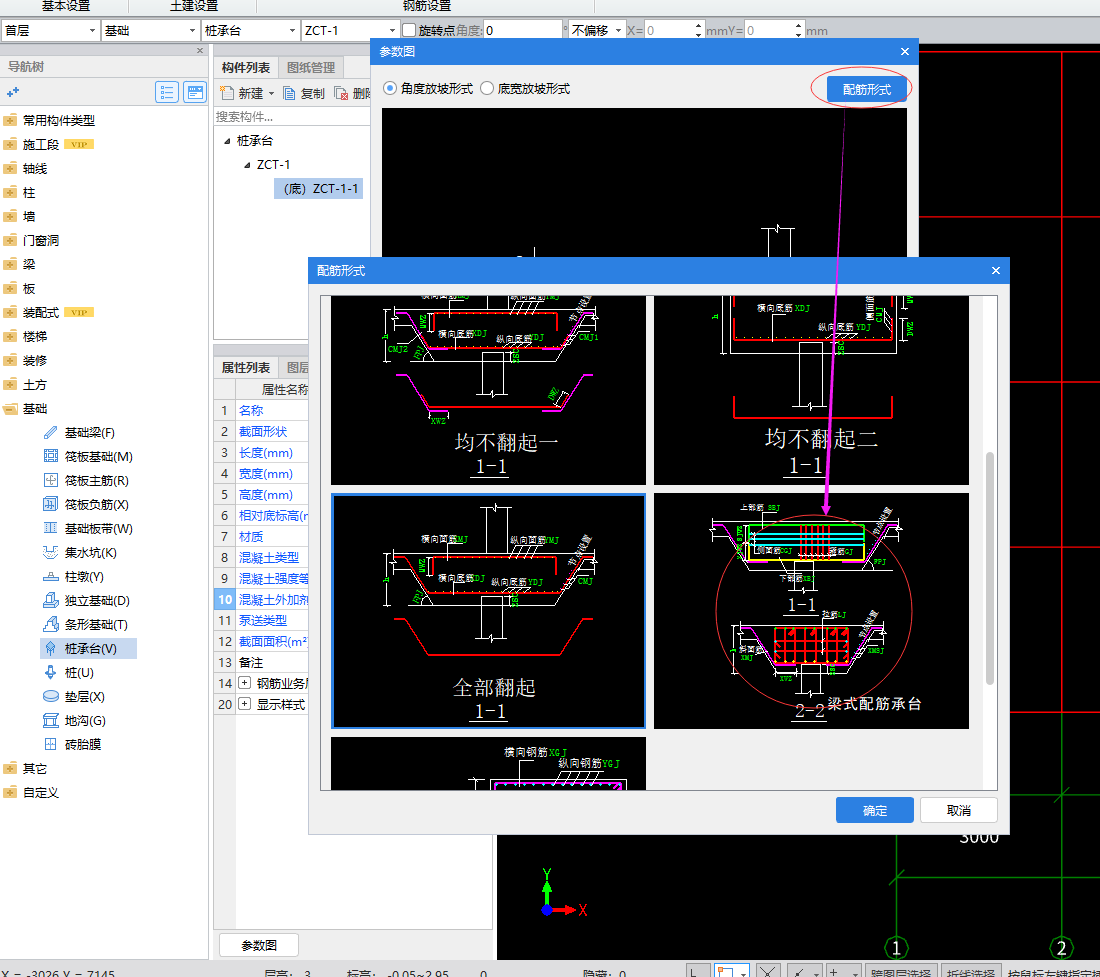
Task: Switch navigation tree to list view icon
Action: point(167,93)
